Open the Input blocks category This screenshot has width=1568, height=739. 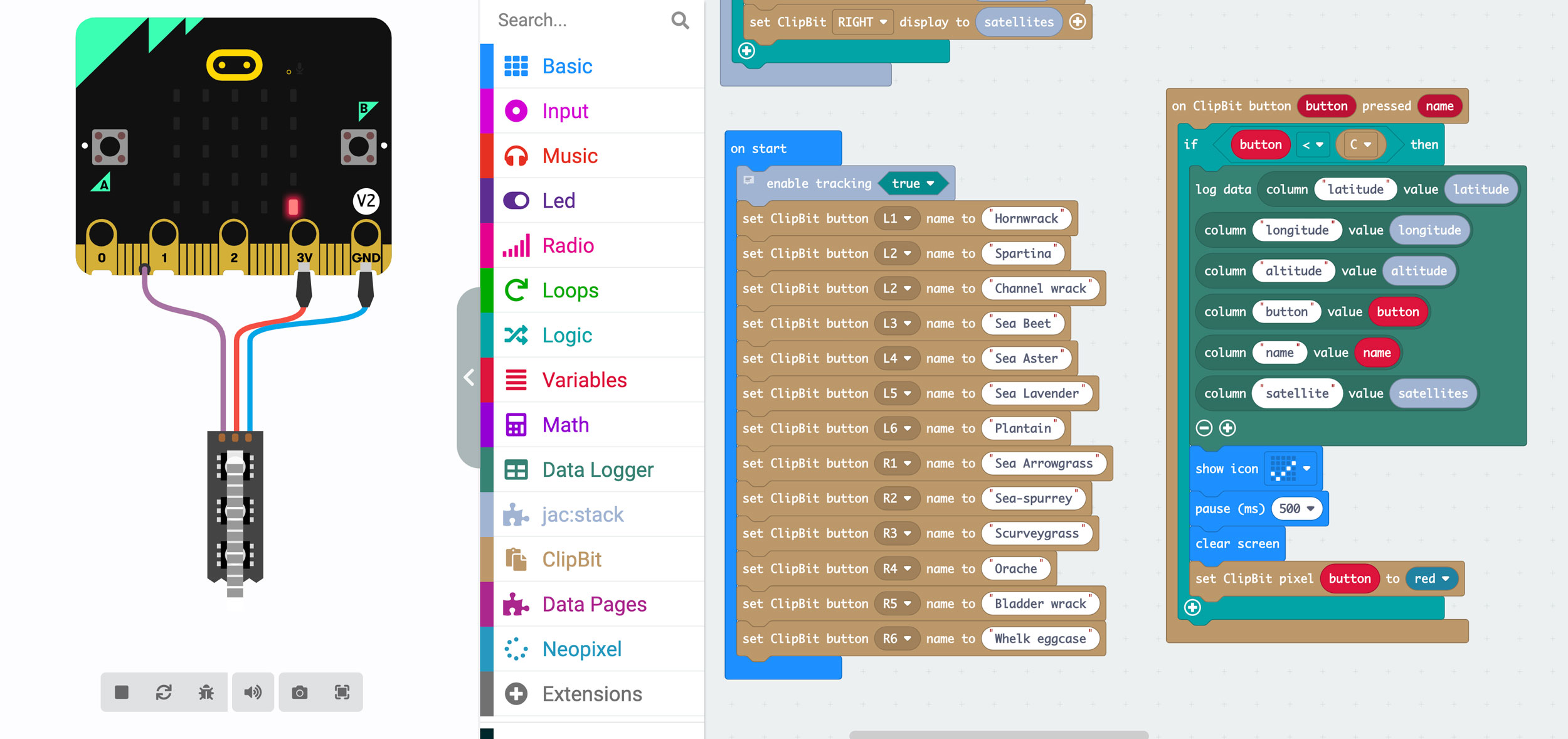(x=592, y=111)
